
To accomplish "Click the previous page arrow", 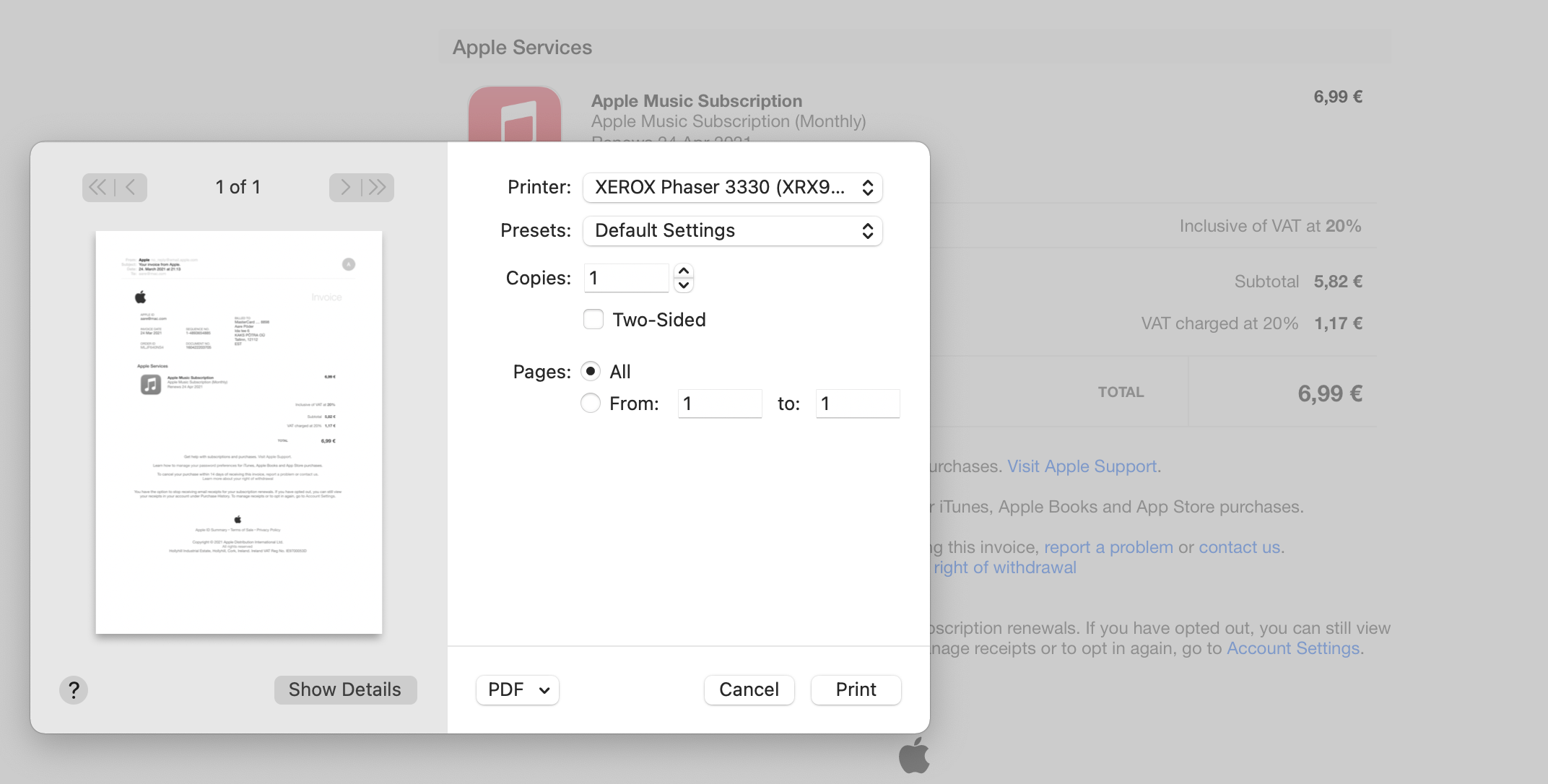I will 130,187.
